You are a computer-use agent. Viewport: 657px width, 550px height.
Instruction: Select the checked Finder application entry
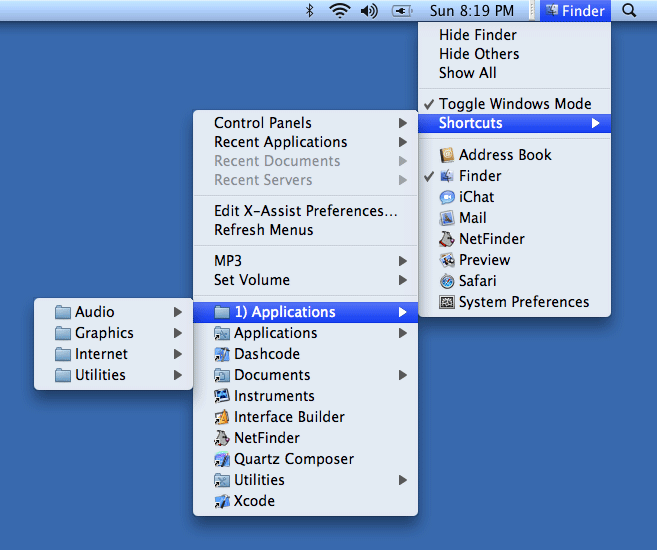pos(480,176)
